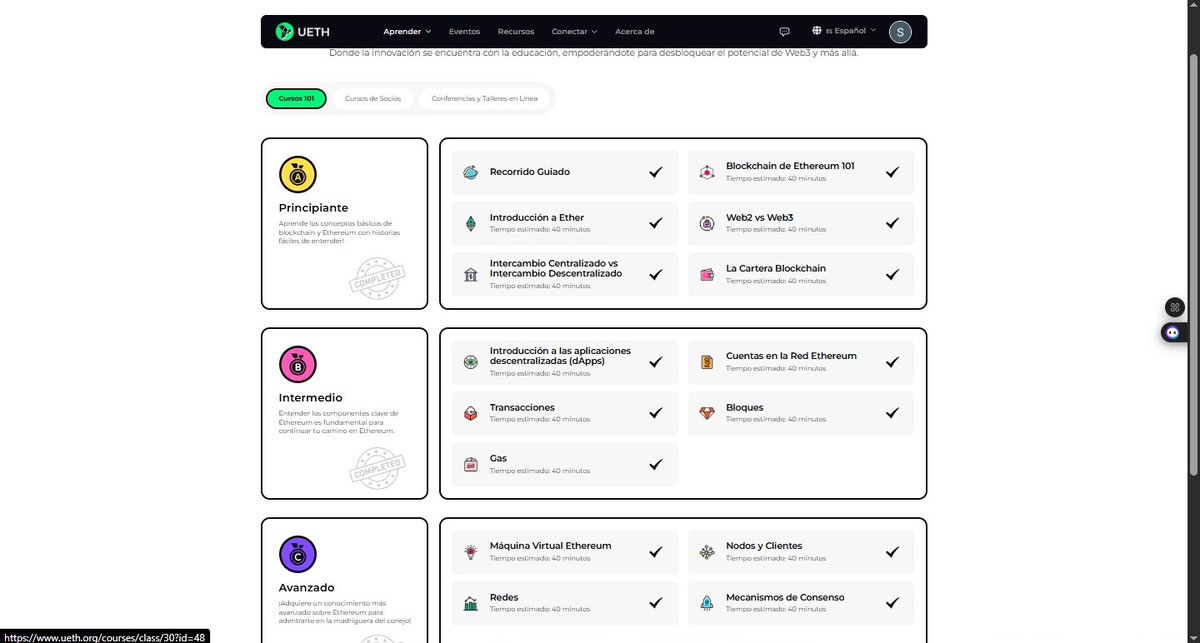This screenshot has width=1200, height=643.
Task: Open the Cuentas en la Red Ethereum course
Action: point(801,362)
